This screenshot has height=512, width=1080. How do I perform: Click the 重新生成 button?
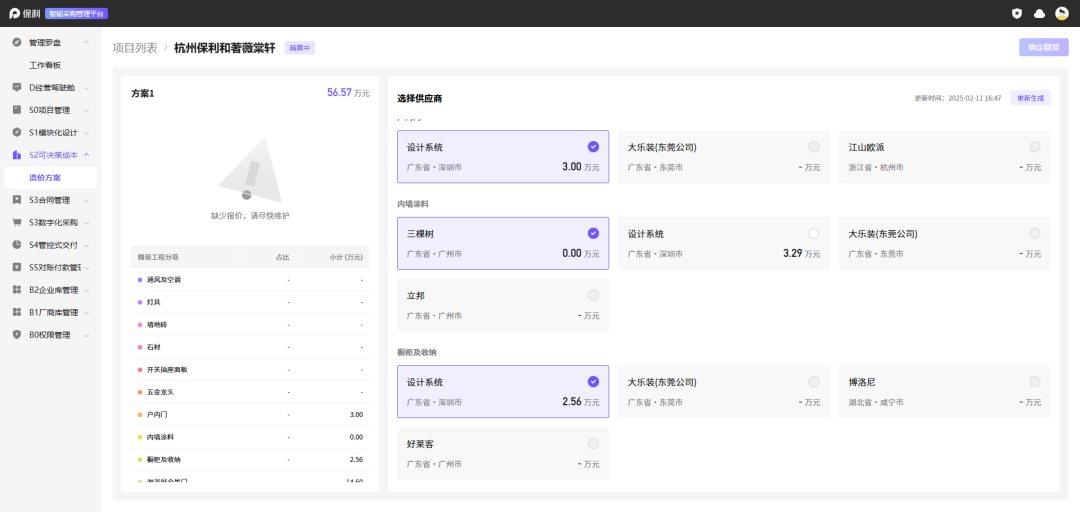tap(1030, 98)
